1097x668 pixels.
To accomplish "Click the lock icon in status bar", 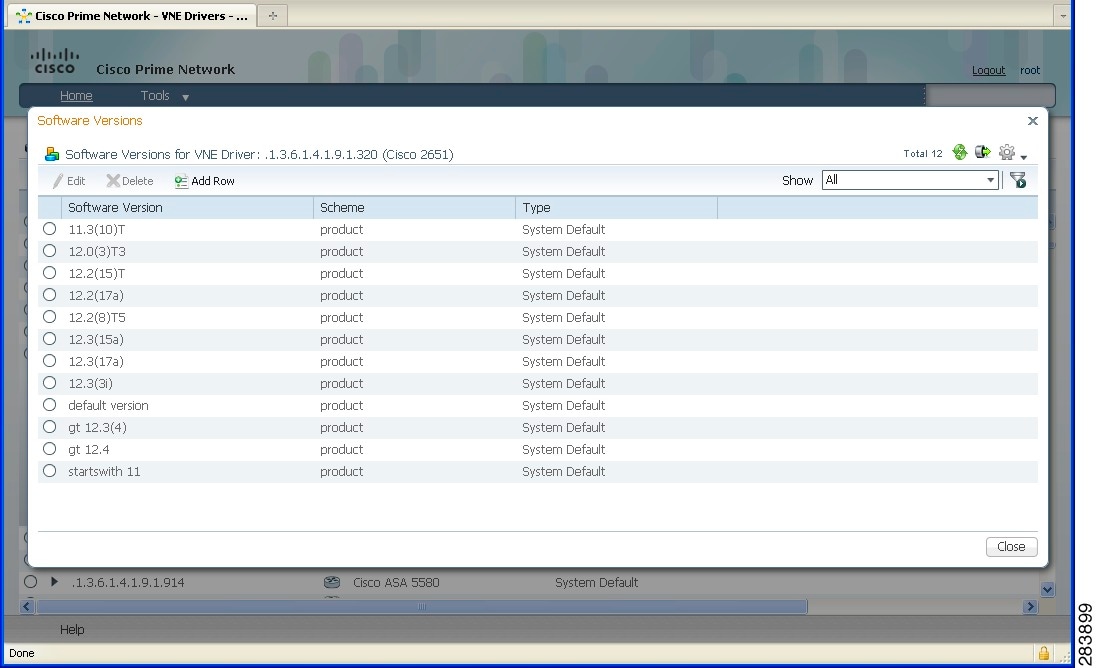I will coord(1043,653).
